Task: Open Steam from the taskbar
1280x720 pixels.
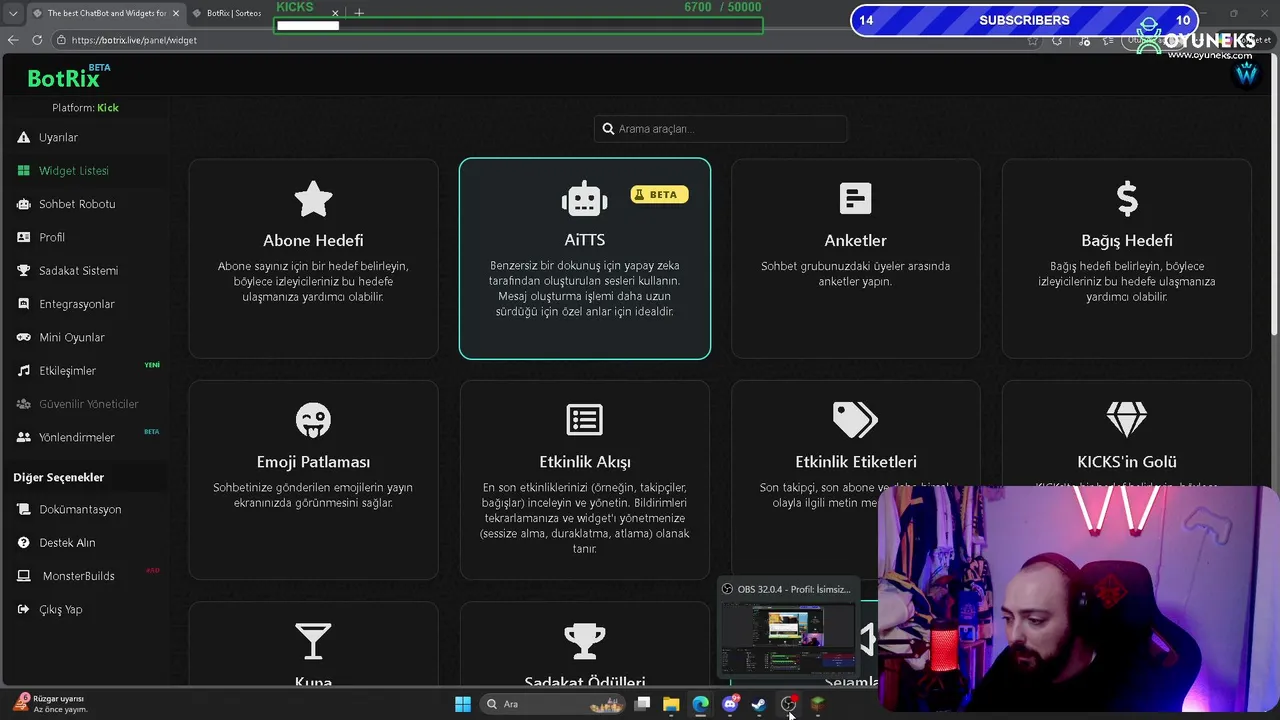Action: [x=759, y=704]
